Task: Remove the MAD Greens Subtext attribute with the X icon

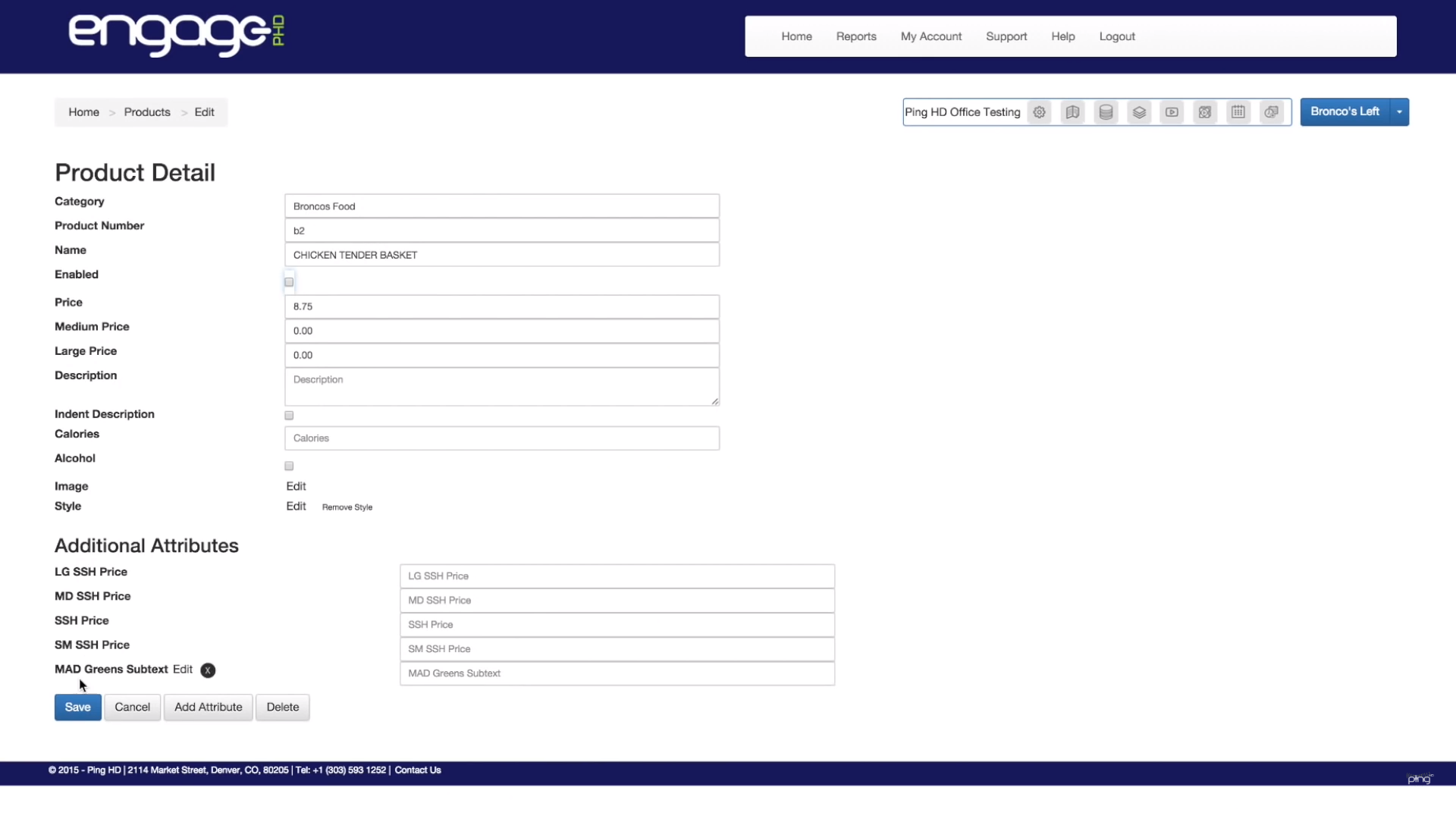Action: [208, 670]
